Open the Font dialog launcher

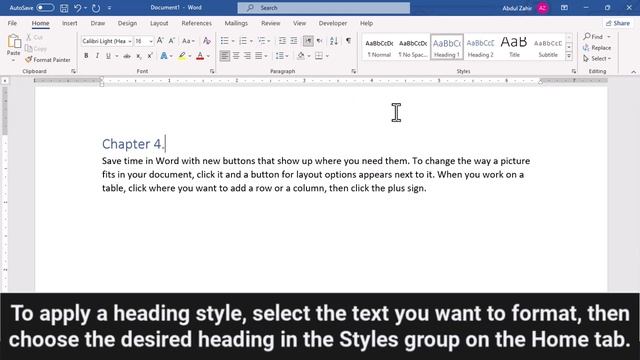[x=212, y=71]
